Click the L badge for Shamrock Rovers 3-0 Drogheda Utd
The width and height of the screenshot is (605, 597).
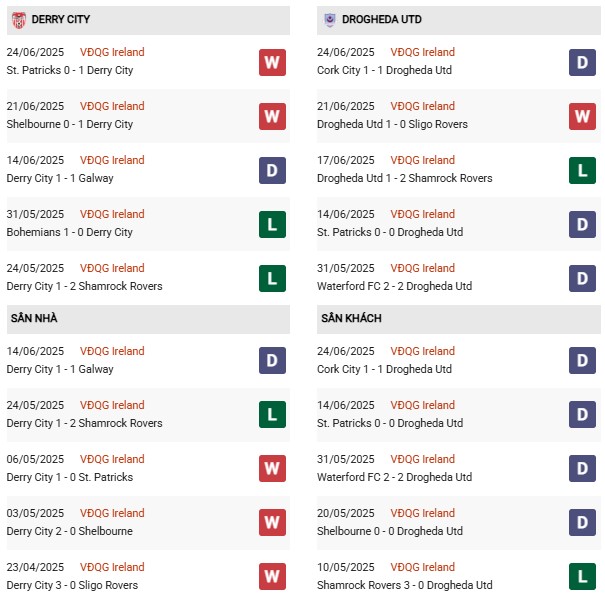(582, 577)
